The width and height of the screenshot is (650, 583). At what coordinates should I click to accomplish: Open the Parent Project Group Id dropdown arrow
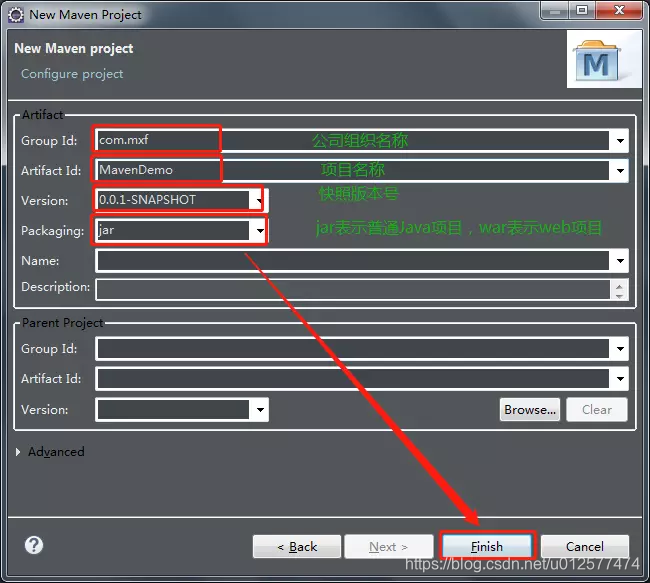620,349
